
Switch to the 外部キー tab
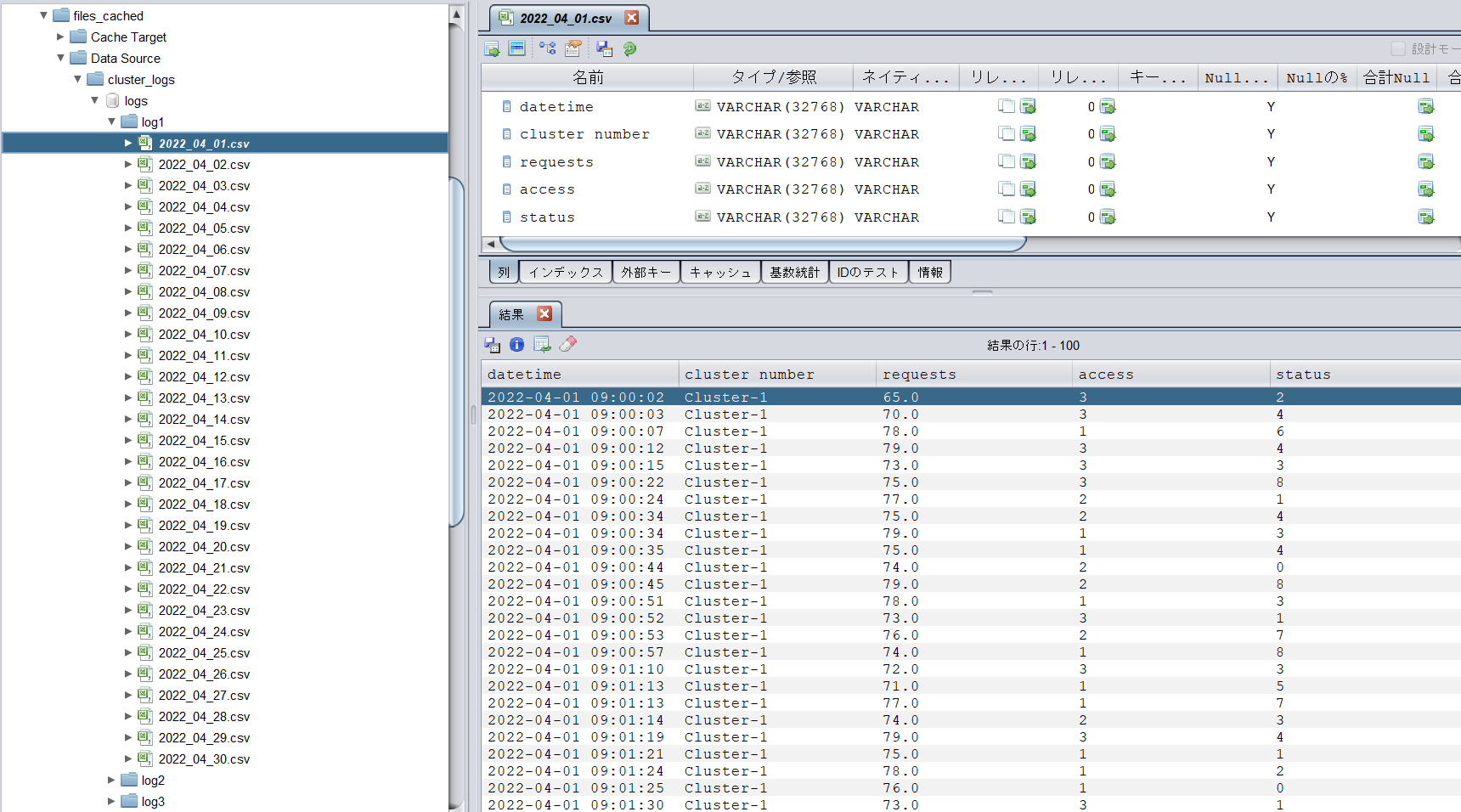click(646, 272)
